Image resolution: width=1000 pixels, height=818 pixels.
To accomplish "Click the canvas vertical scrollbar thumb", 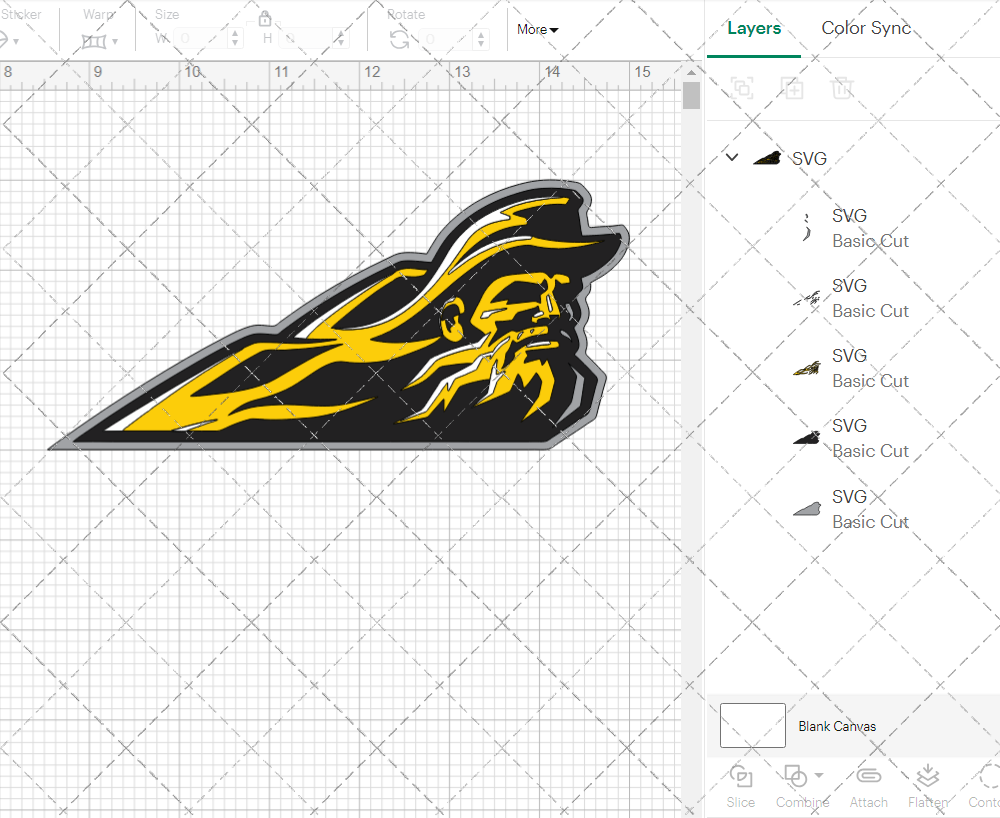I will coord(691,96).
